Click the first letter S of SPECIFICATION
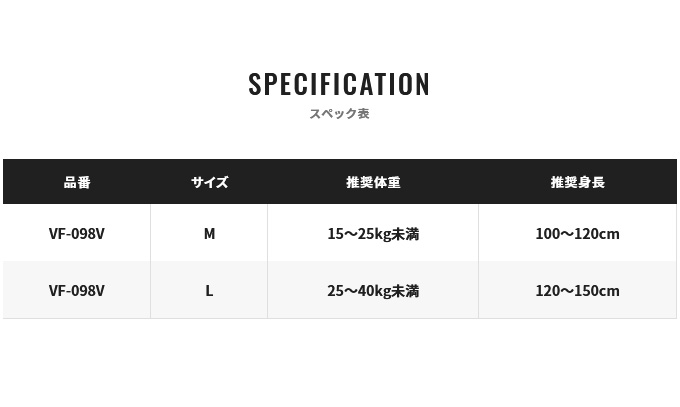680x407 pixels. pyautogui.click(x=255, y=84)
